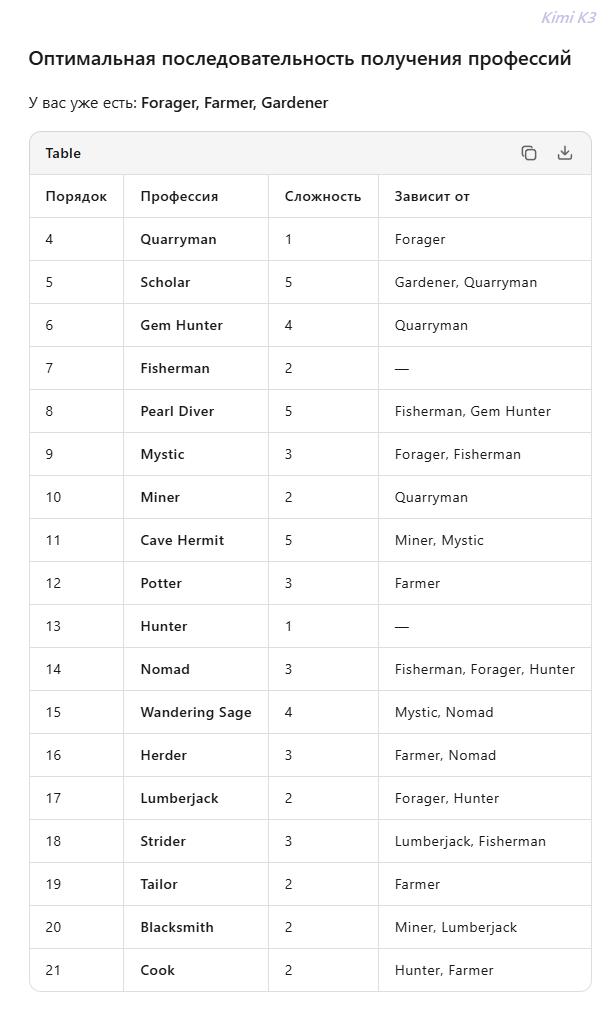Screen dimensions: 603x1009
Task: Click the Wandering Sage cell
Action: point(196,712)
